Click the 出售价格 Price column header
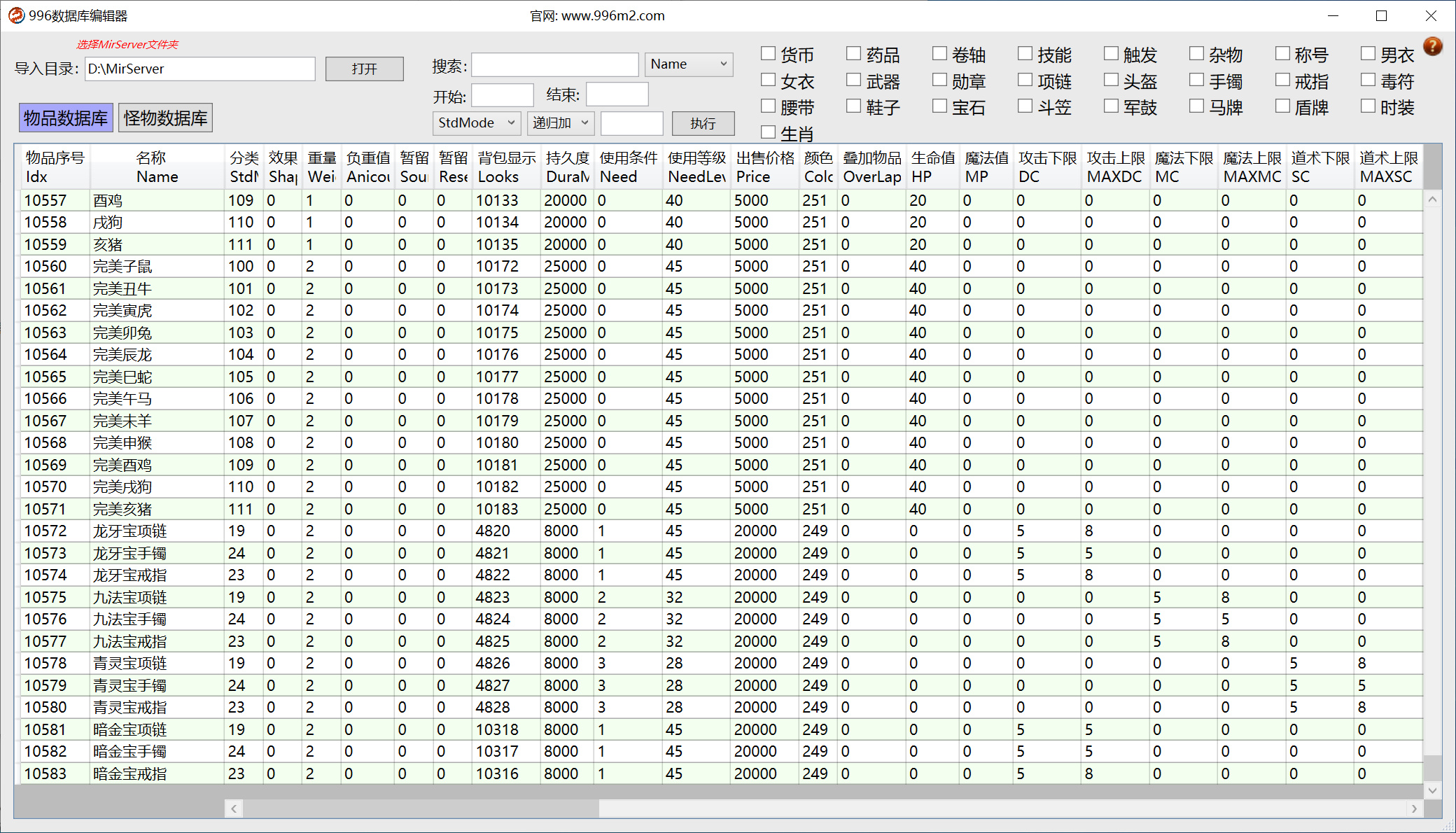 (764, 167)
